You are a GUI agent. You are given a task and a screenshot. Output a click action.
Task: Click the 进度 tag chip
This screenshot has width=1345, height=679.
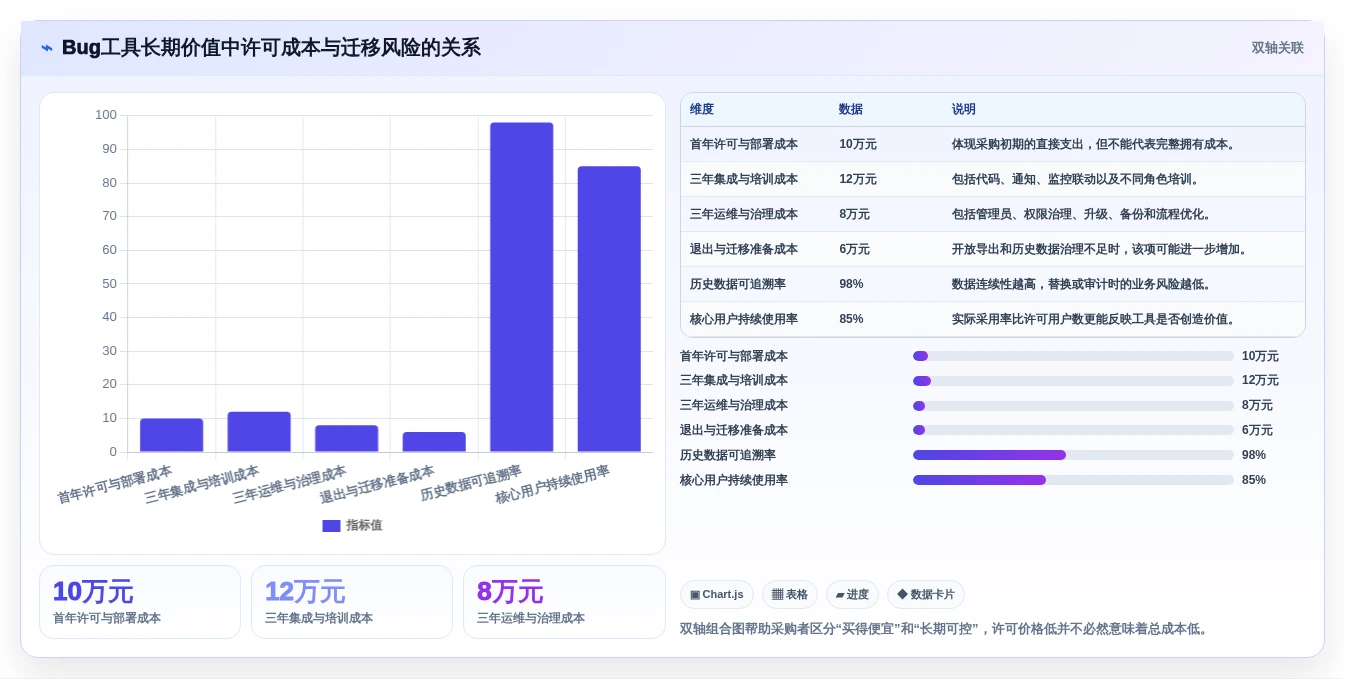(853, 595)
